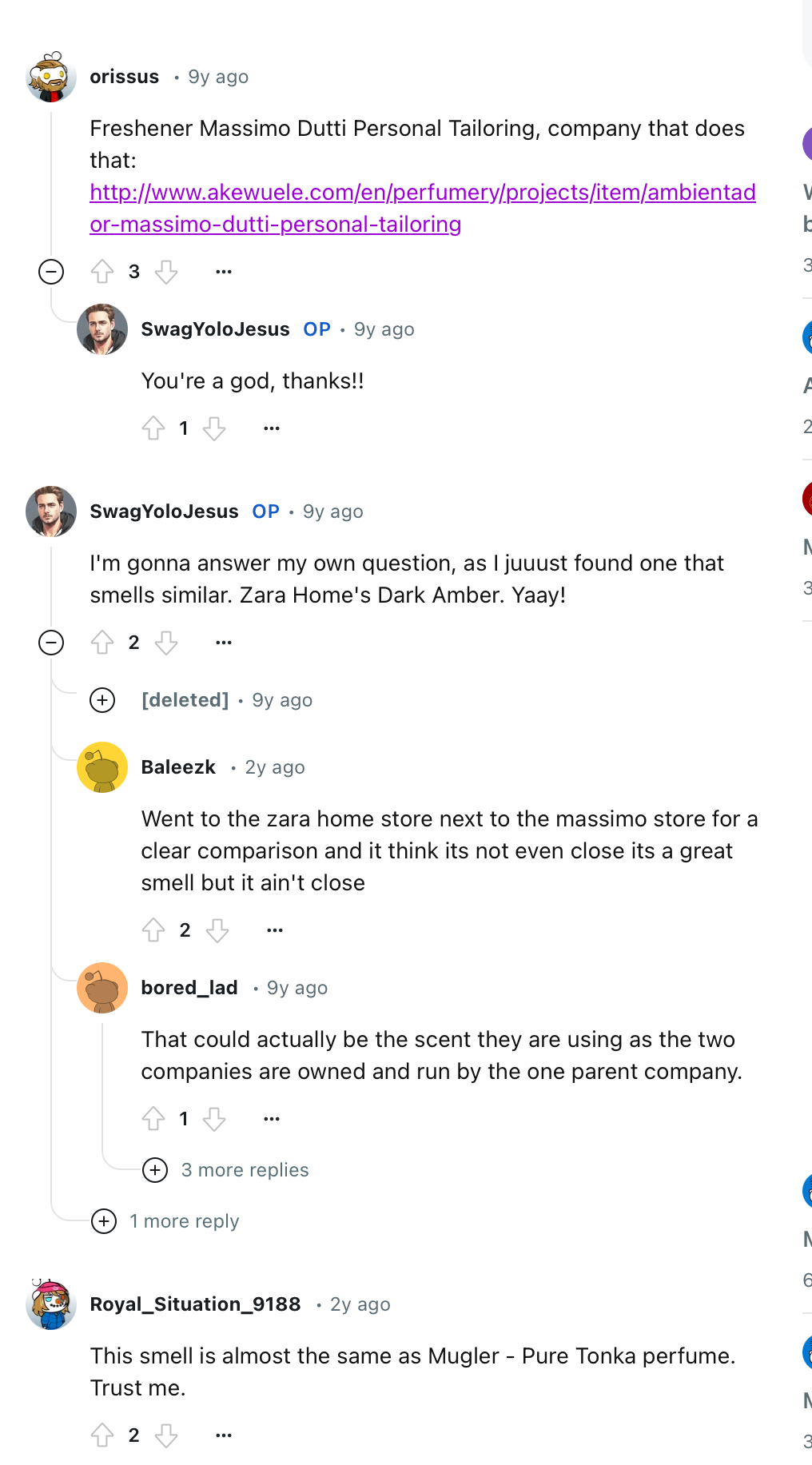Screen dimensions: 812x1465
Task: Click bored_lad's orange avatar
Action: (x=102, y=988)
